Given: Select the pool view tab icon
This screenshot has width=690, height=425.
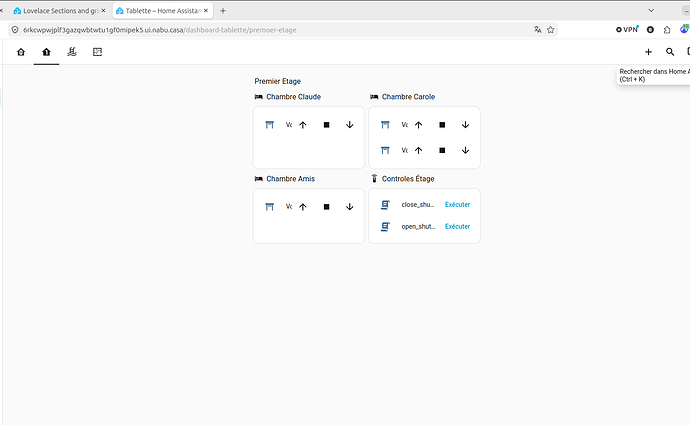Looking at the screenshot, I should click(x=72, y=52).
